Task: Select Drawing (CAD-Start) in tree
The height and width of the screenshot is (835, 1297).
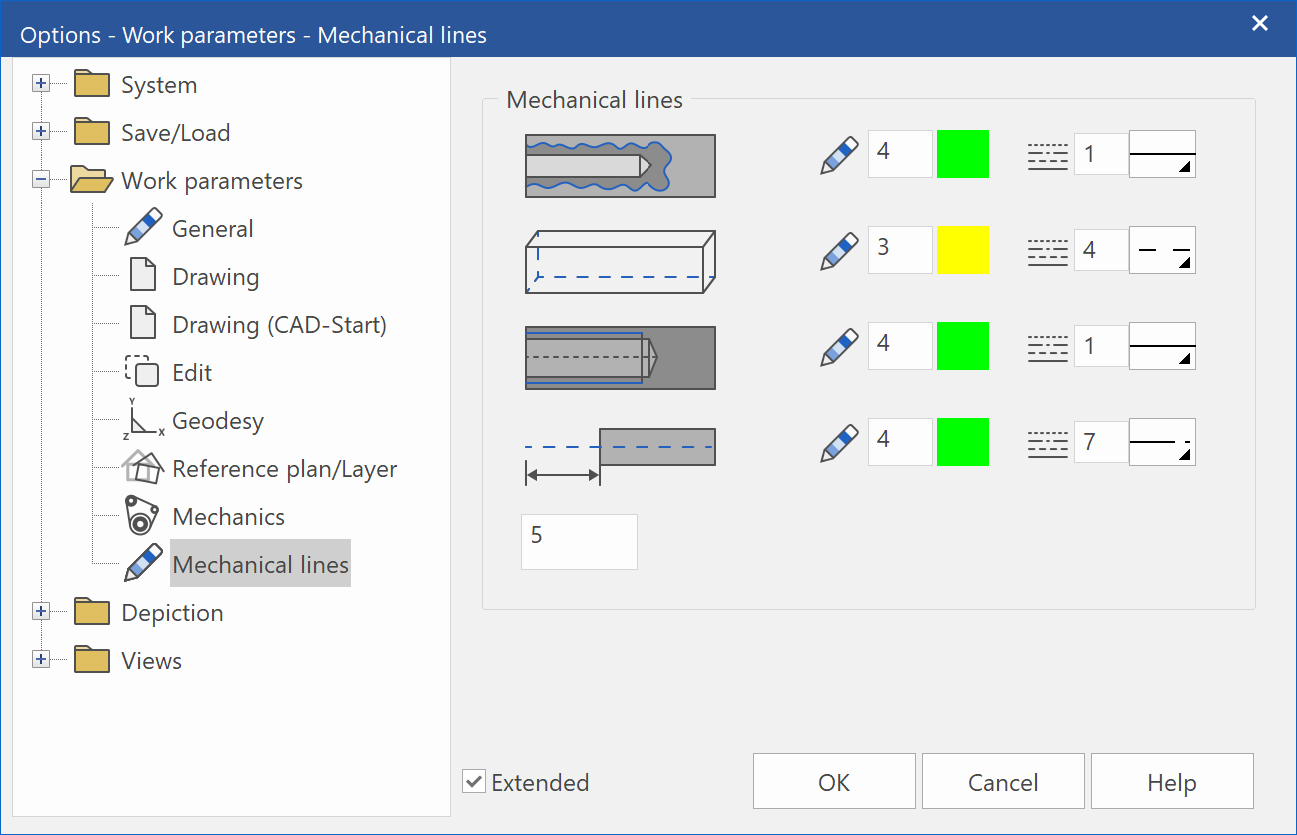Action: [x=280, y=325]
